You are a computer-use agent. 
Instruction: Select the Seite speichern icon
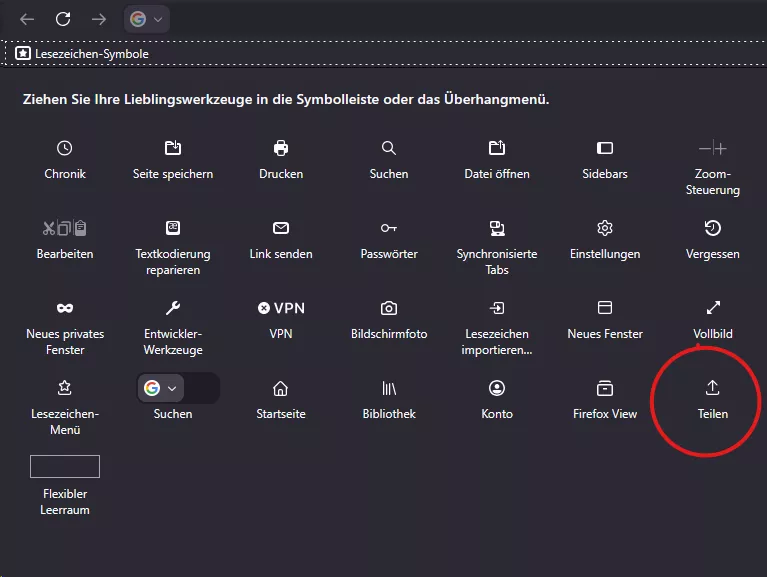173,148
